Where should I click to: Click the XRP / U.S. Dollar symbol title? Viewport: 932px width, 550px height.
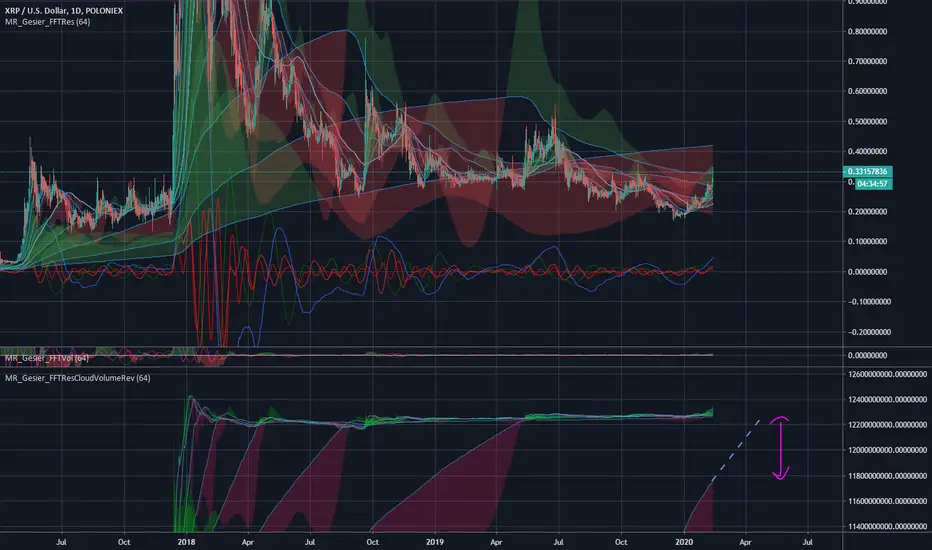click(64, 11)
